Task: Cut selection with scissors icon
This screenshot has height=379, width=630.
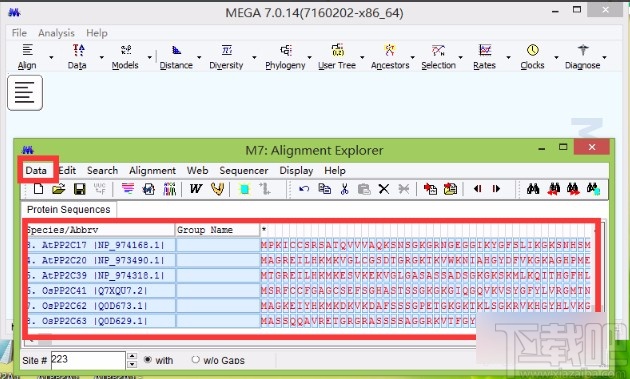Action: coord(344,188)
